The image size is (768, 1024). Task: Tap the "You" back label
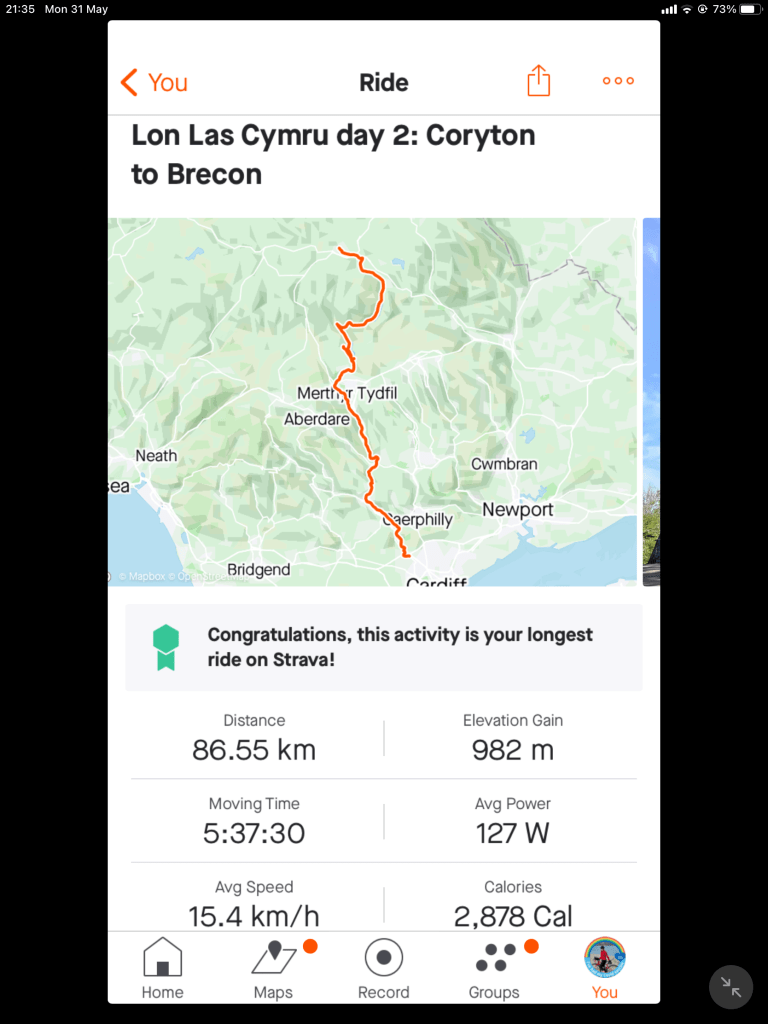pyautogui.click(x=167, y=82)
